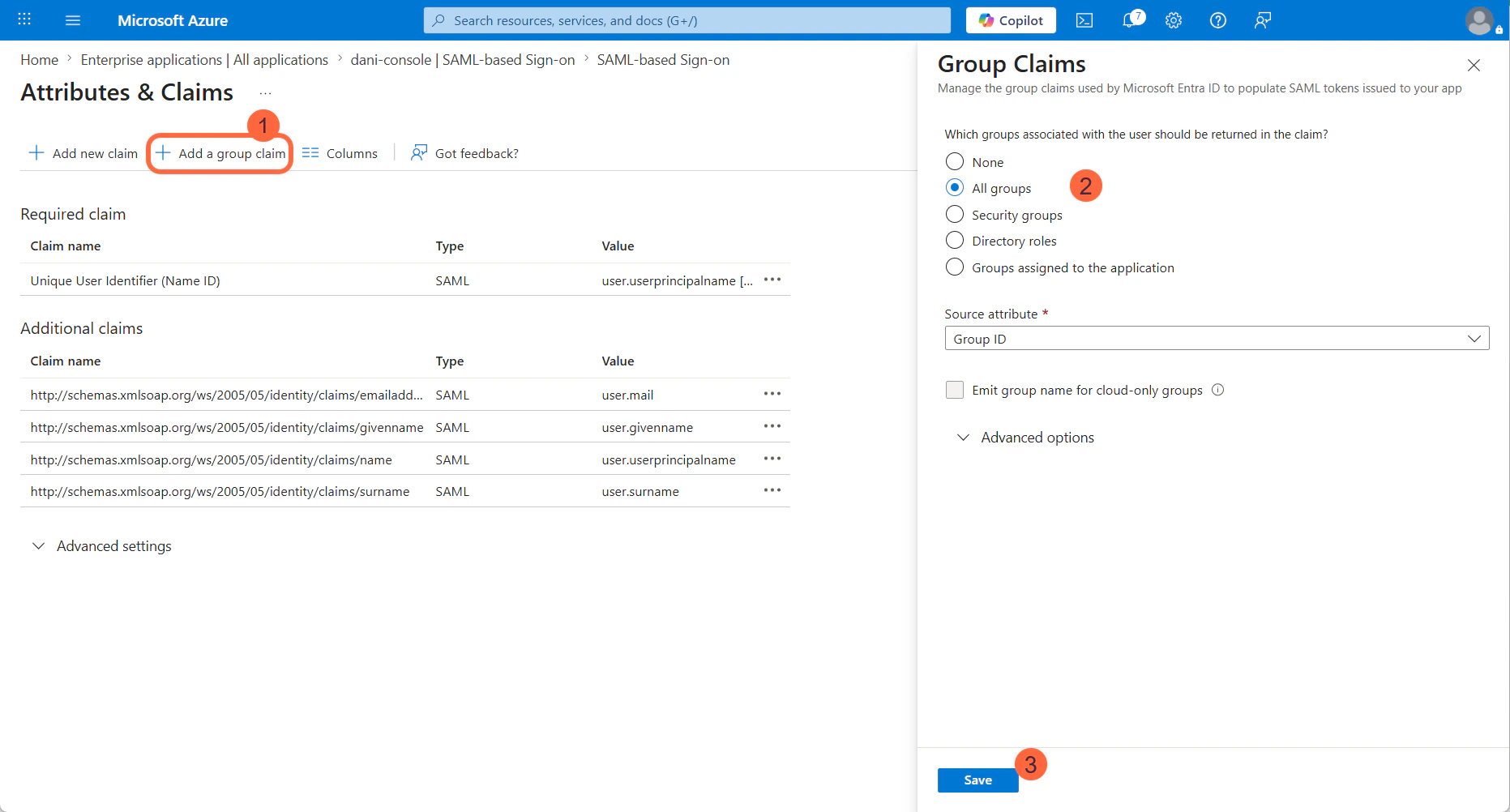
Task: Sort by Claim name in Additional claims
Action: [x=66, y=361]
